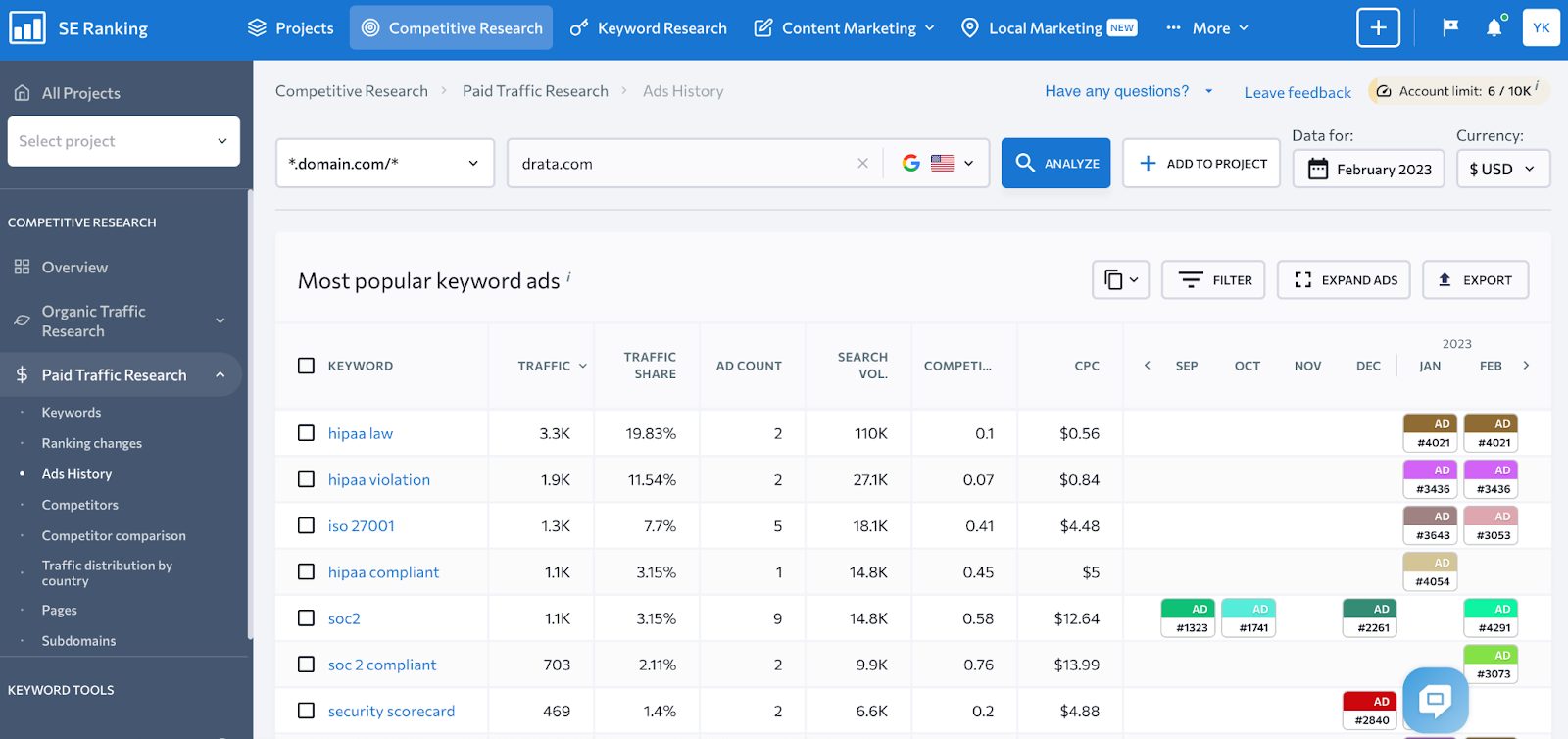The width and height of the screenshot is (1568, 739).
Task: Click the ANALYZE button
Action: (x=1055, y=163)
